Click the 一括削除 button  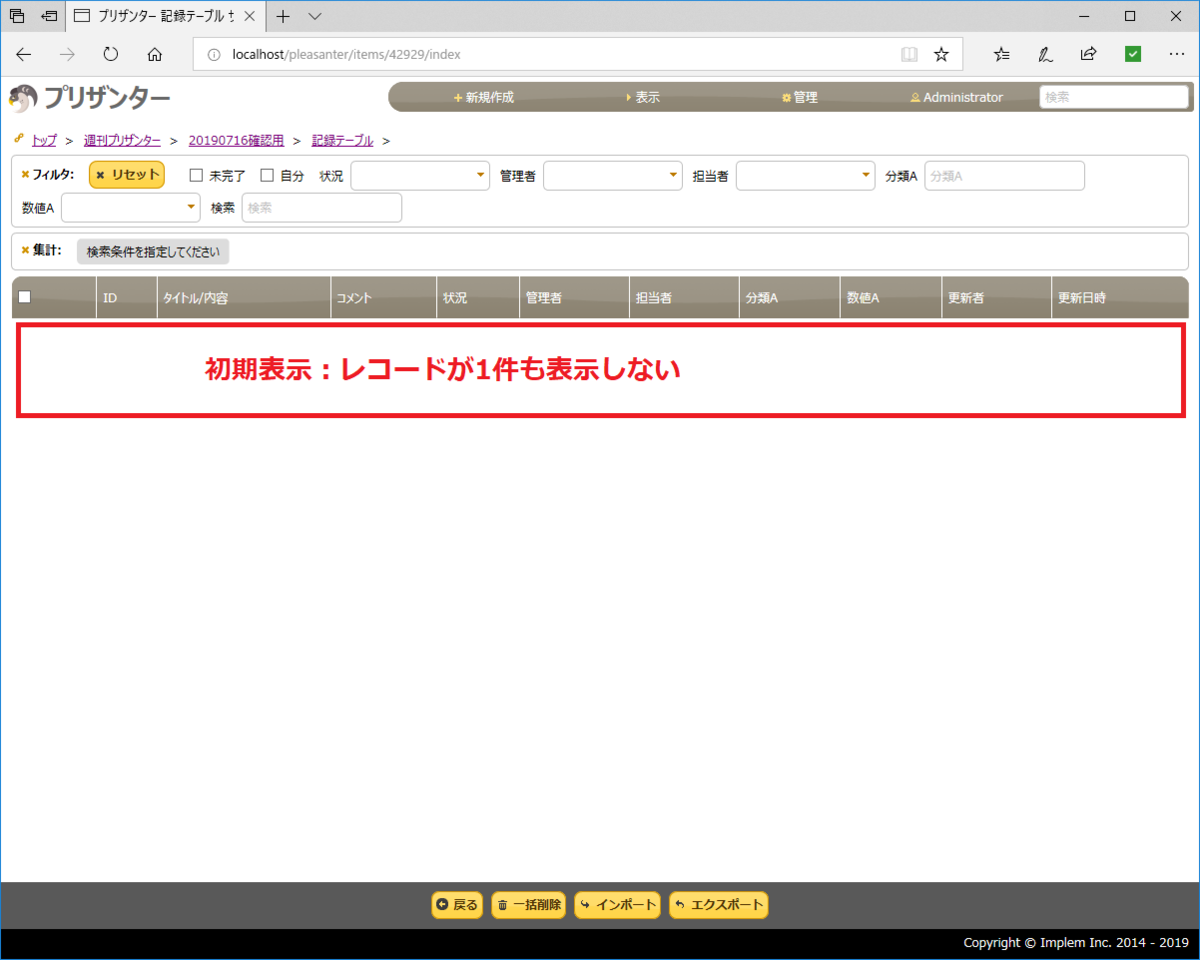tap(528, 905)
